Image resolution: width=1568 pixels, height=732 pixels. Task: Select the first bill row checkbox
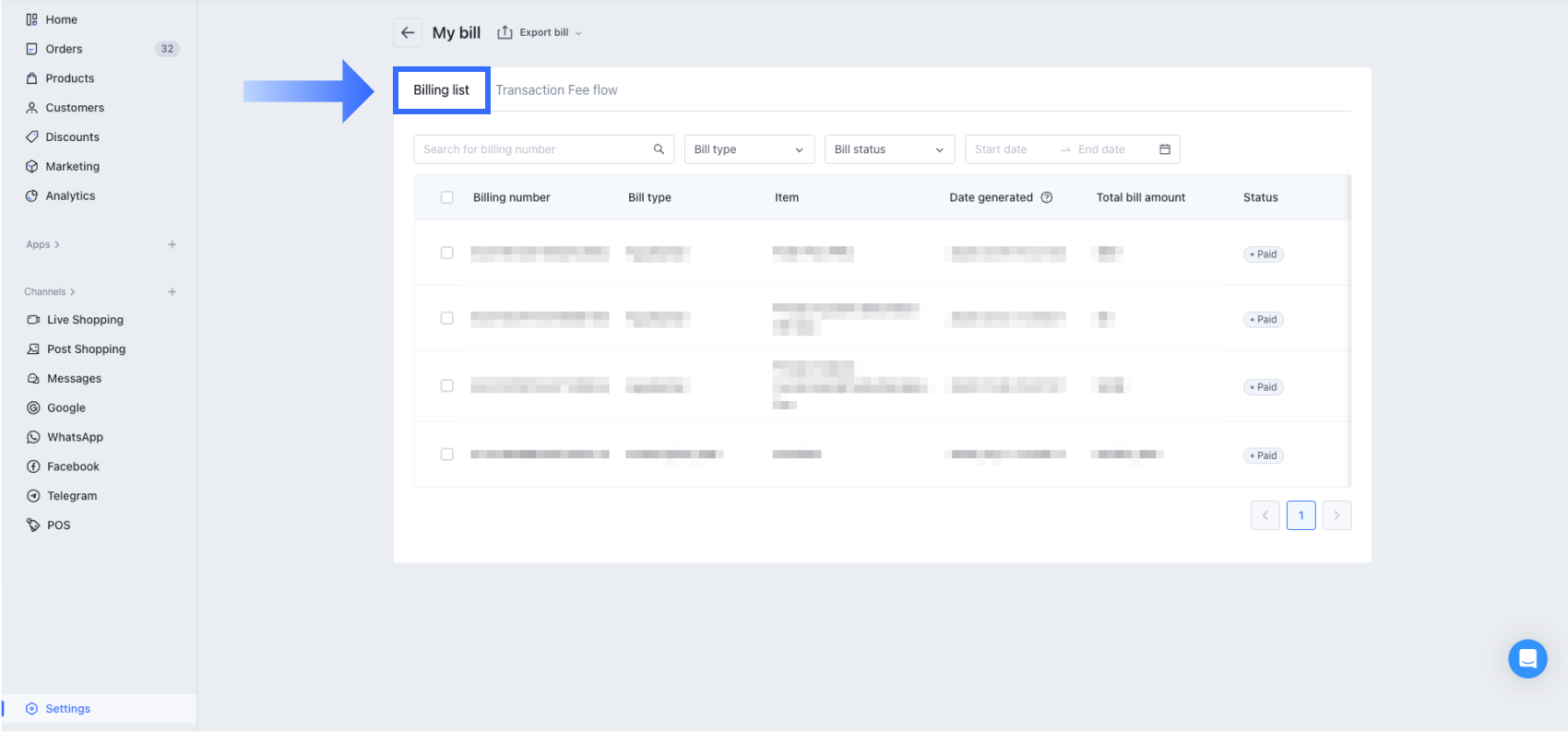[x=447, y=253]
